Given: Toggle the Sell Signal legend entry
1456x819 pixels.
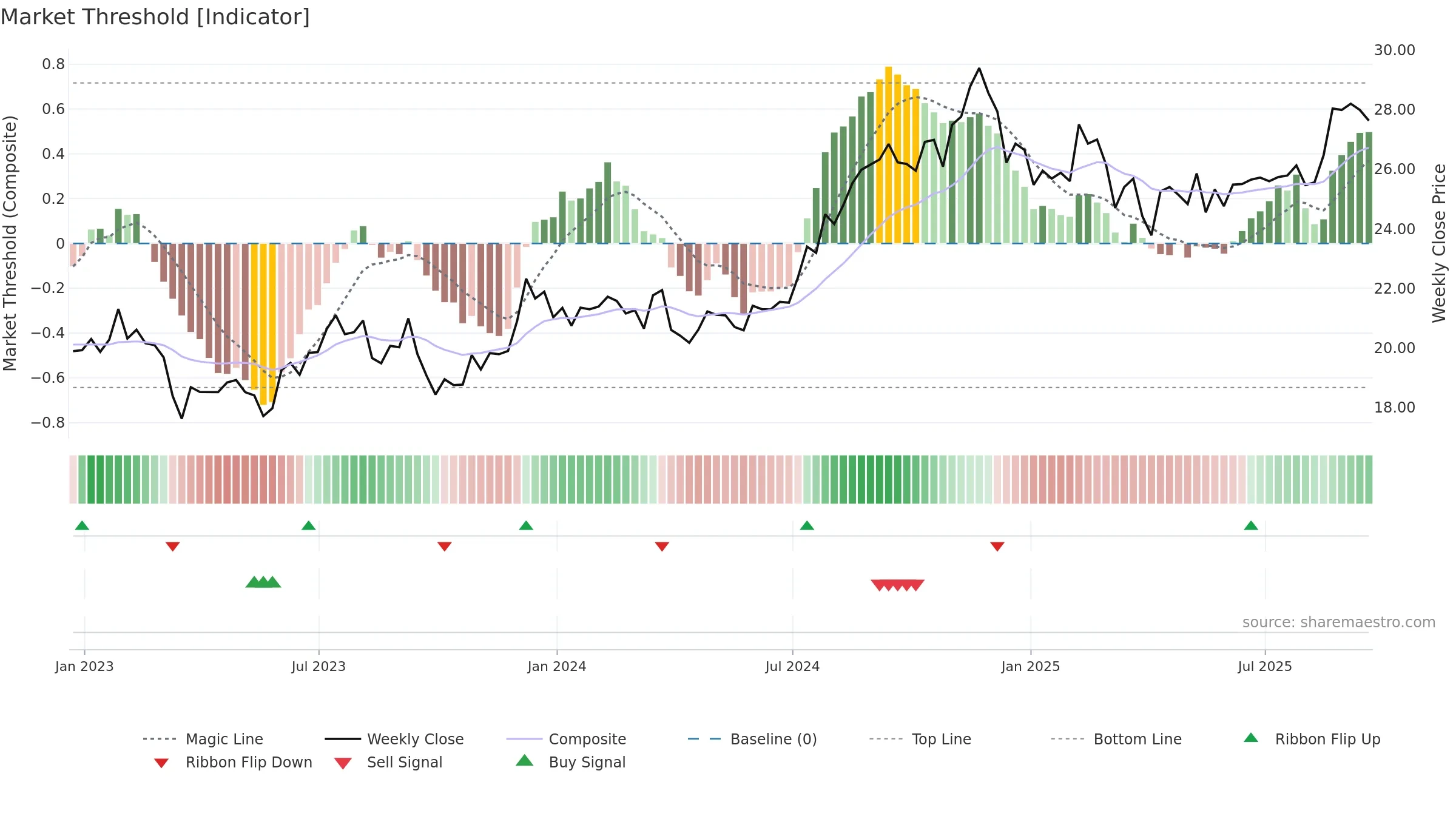Looking at the screenshot, I should click(388, 762).
